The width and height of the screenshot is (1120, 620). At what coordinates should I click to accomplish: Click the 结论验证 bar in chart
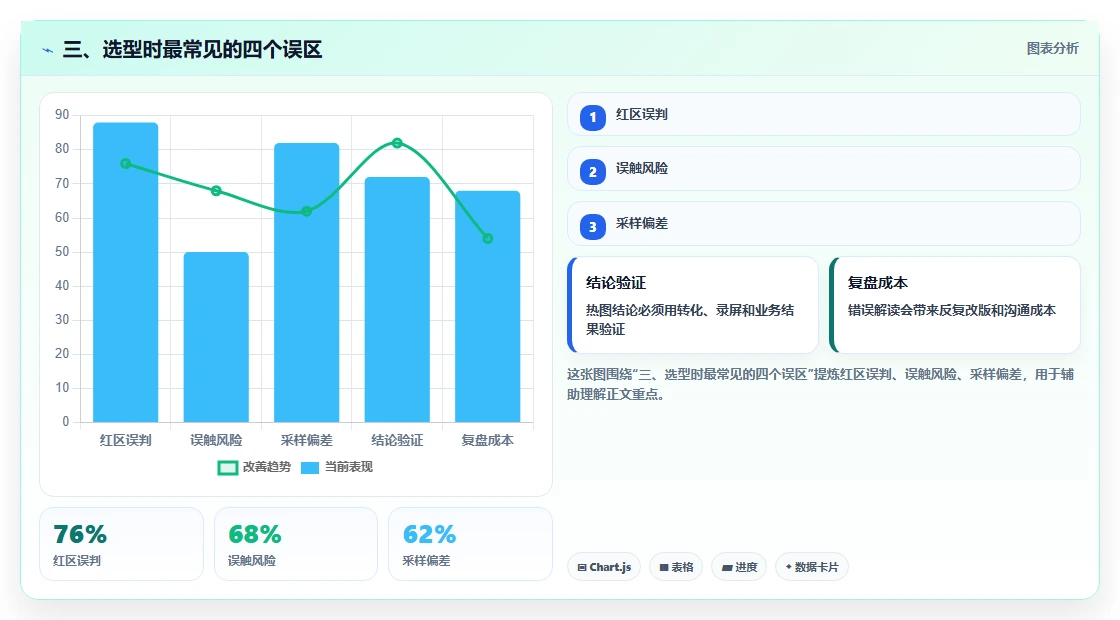coord(397,299)
